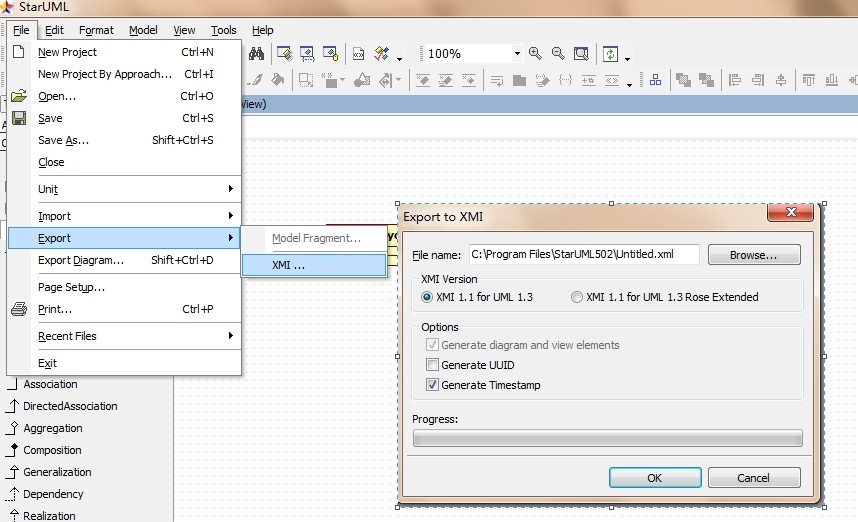
Task: Uncheck the Generate Timestamp checkbox
Action: coord(432,385)
